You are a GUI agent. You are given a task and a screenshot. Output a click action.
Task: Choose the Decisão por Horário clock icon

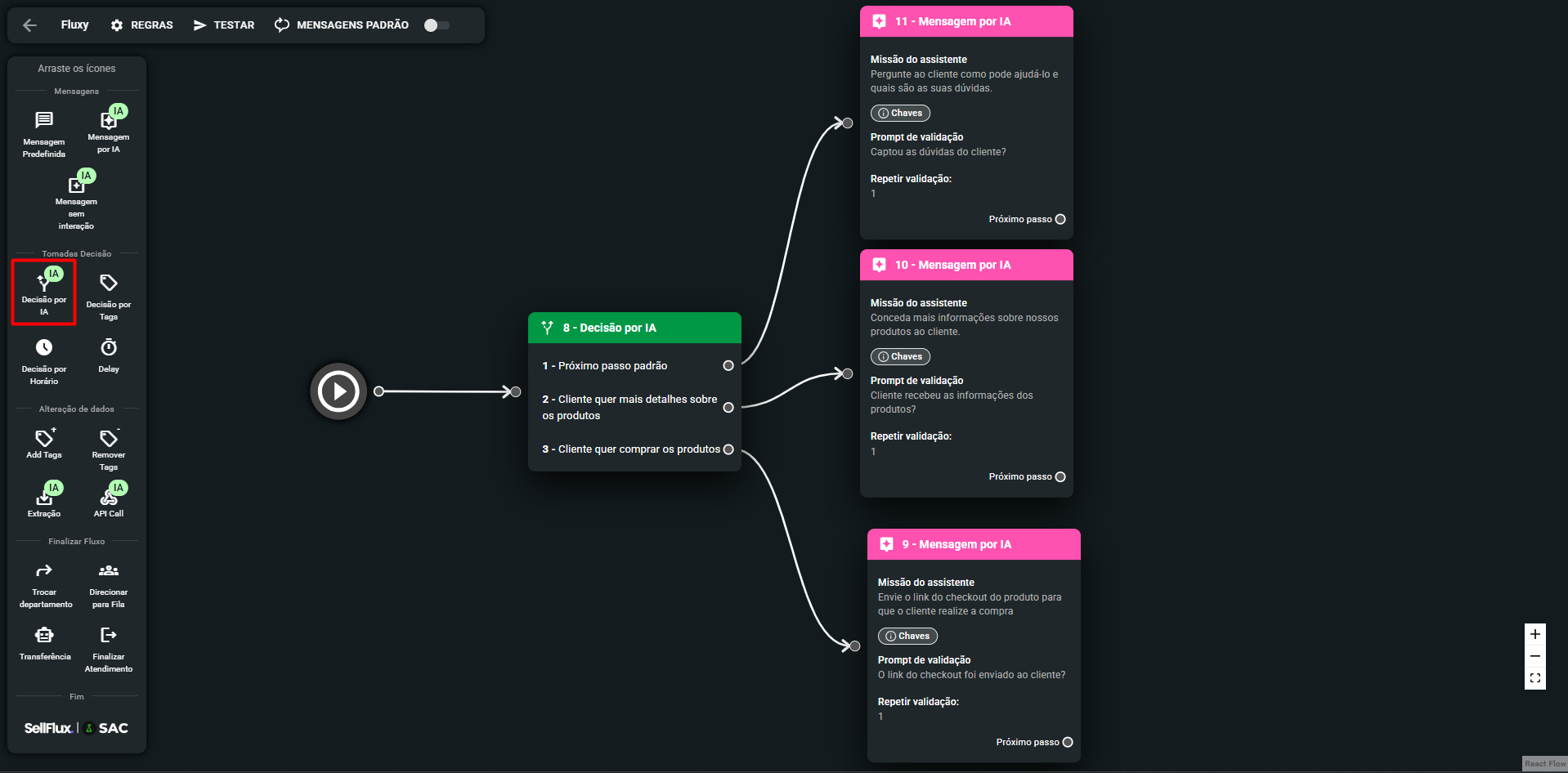(44, 348)
